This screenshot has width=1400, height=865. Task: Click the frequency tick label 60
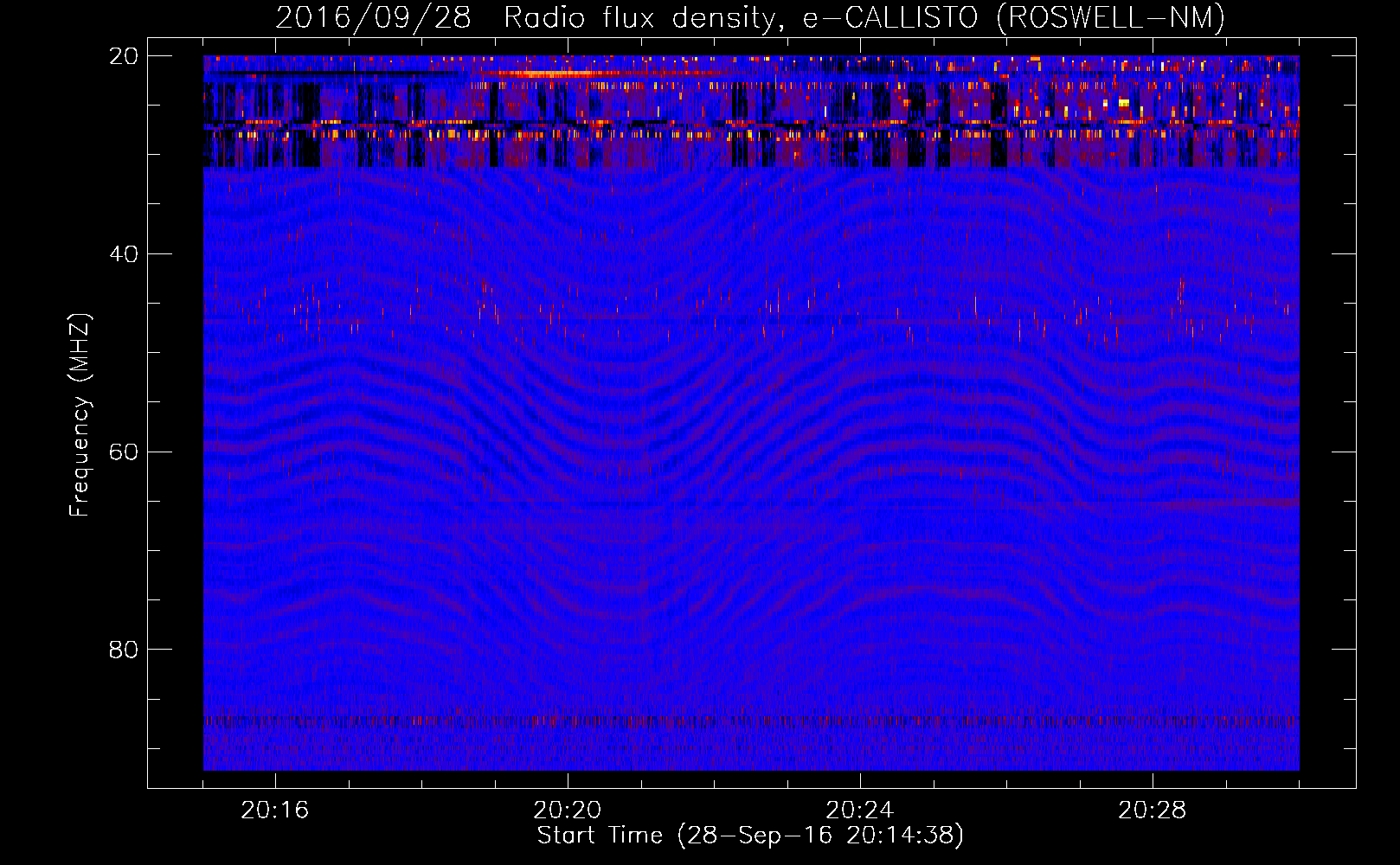[x=124, y=452]
